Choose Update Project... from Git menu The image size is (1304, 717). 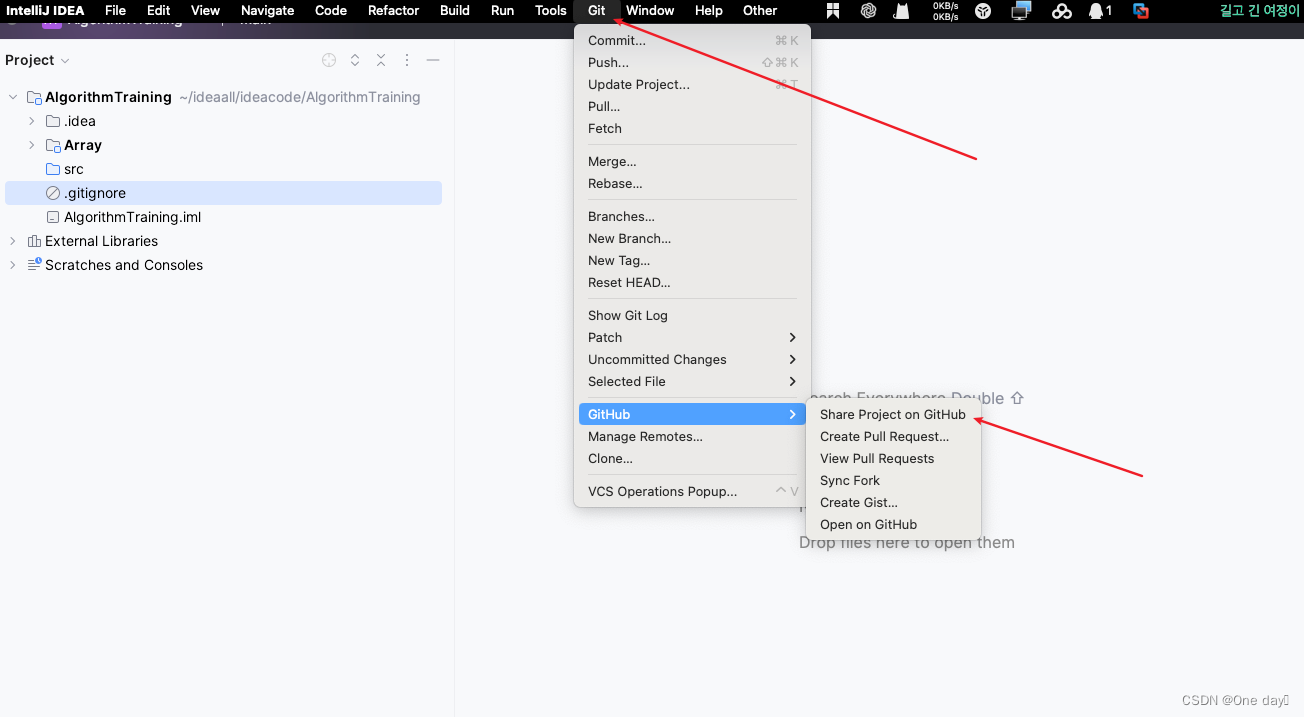(x=692, y=85)
